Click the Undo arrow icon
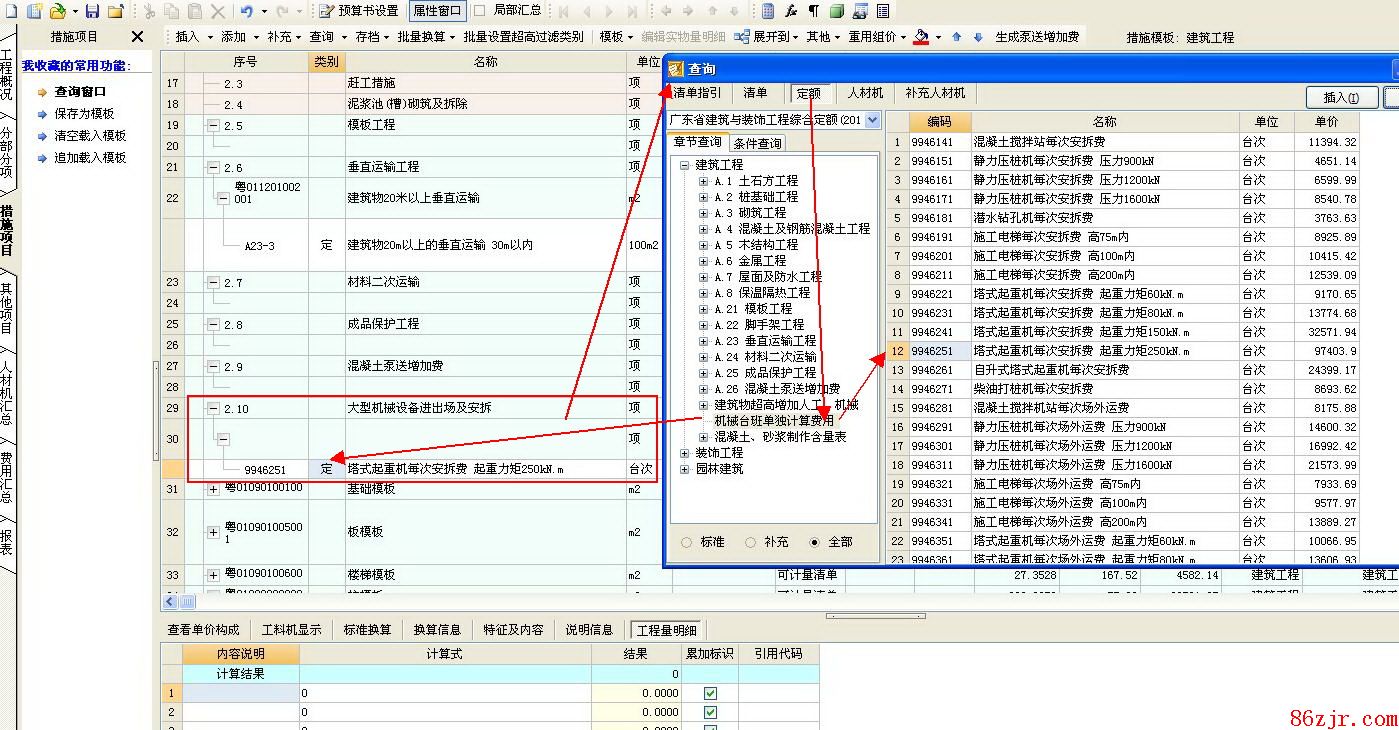Image resolution: width=1399 pixels, height=730 pixels. click(x=247, y=11)
